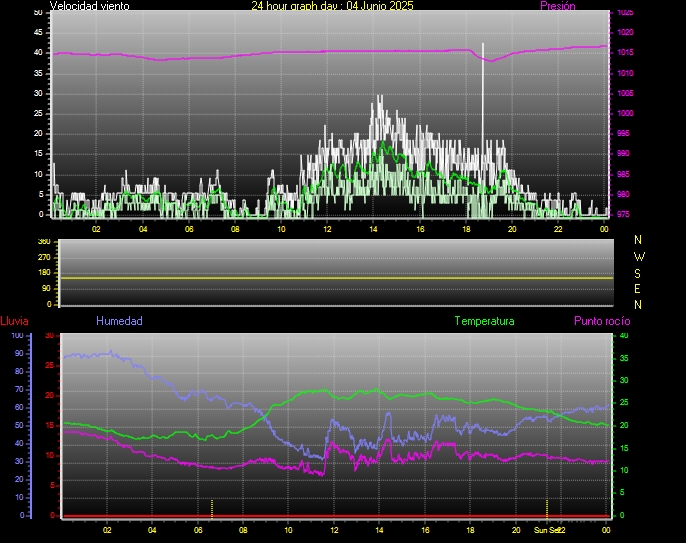The width and height of the screenshot is (686, 543).
Task: Click the 'Velocidad viento' graph title
Action: [x=89, y=6]
